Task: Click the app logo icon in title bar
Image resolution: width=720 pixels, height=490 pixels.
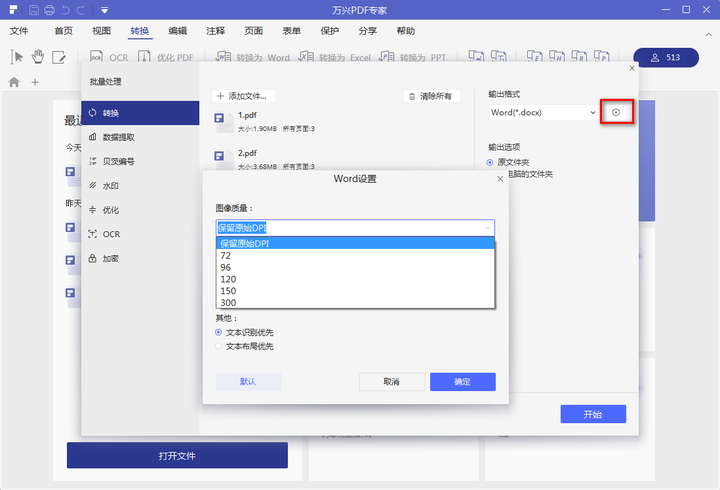Action: (13, 10)
